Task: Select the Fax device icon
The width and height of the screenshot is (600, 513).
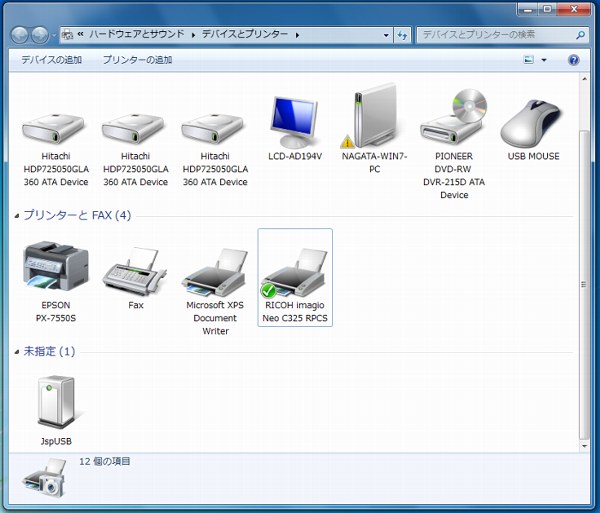Action: tap(135, 272)
